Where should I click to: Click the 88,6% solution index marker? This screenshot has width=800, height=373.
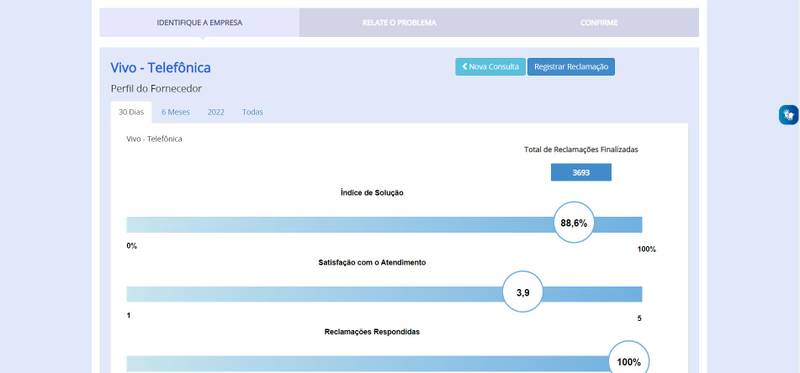pos(574,222)
